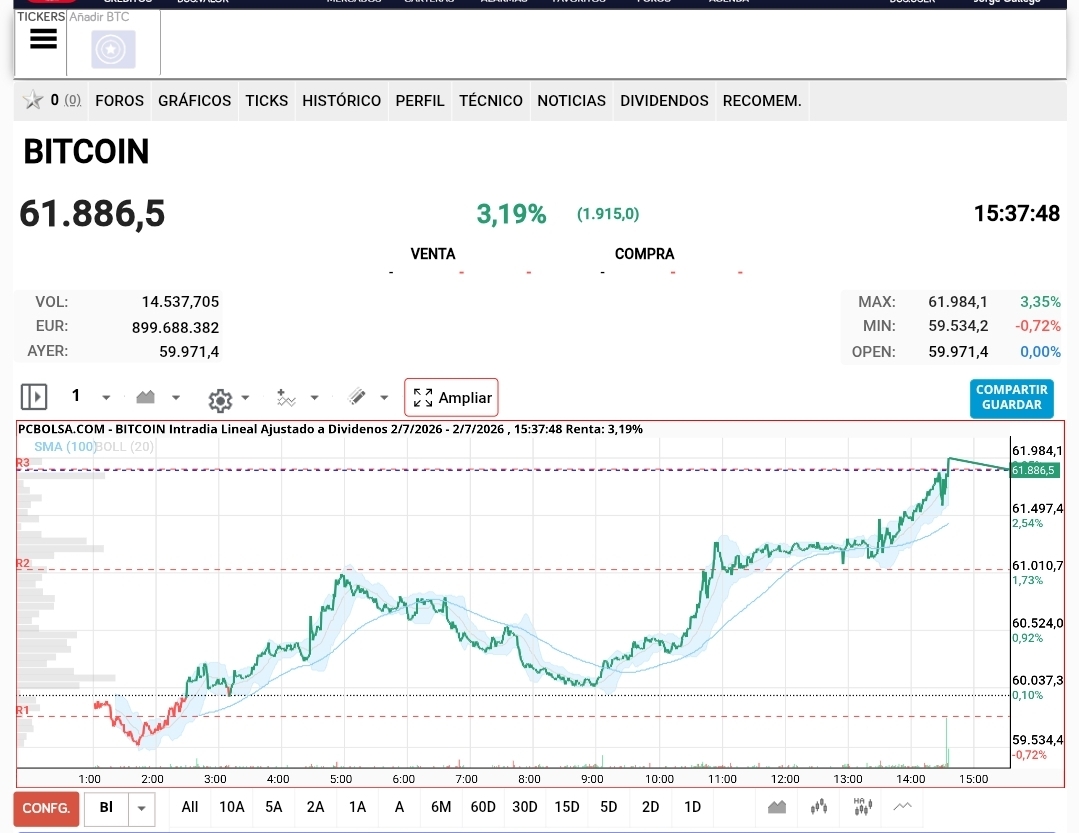The image size is (1079, 833).
Task: Click the MIN value 59.534,2
Action: [x=958, y=326]
